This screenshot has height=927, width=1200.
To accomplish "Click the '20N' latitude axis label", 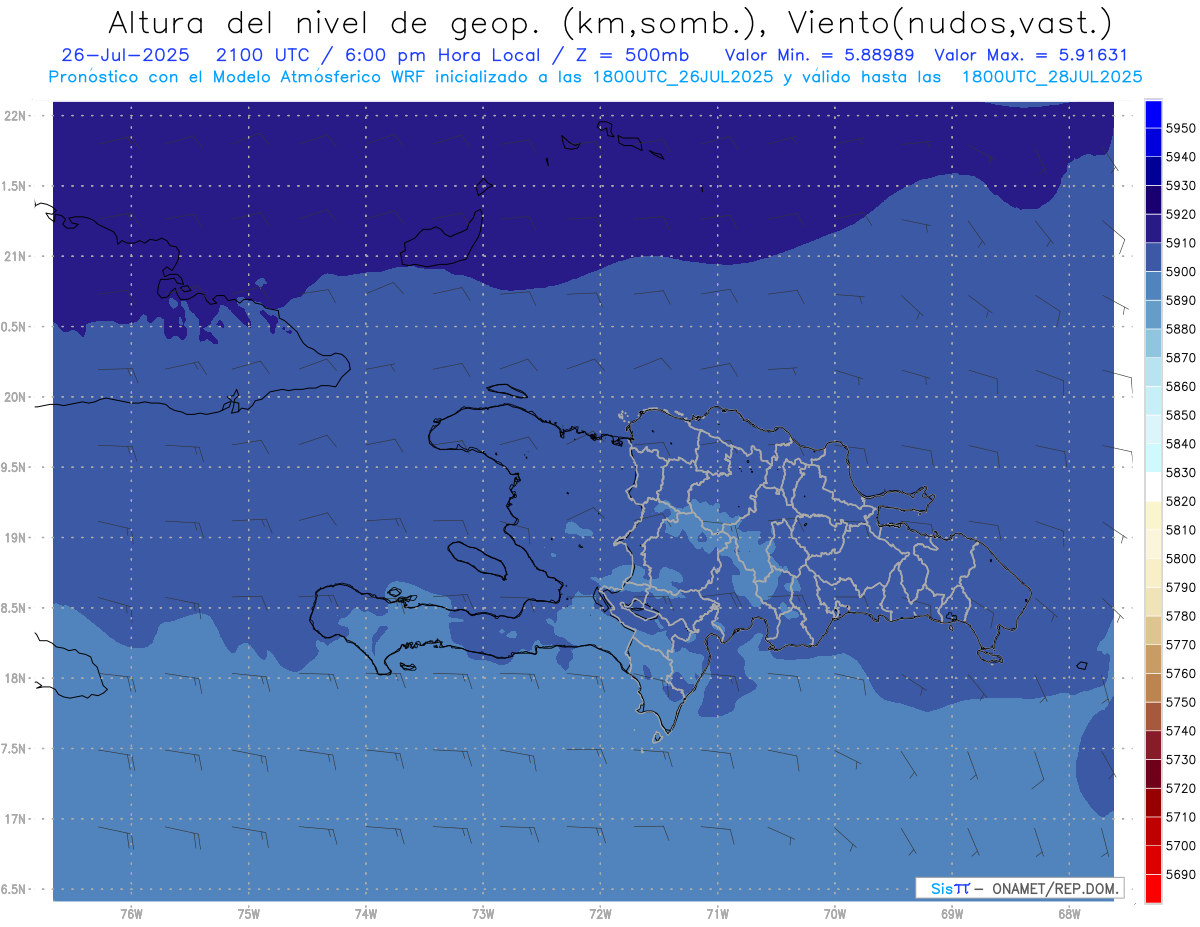I will click(x=17, y=398).
